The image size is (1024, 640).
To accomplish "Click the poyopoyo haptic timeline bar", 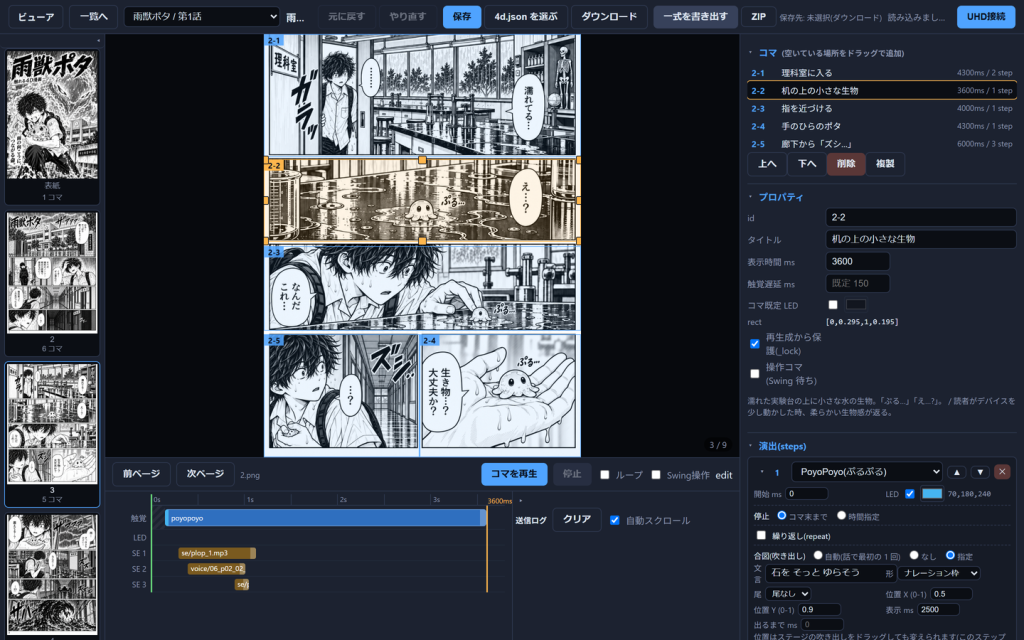I will click(325, 518).
